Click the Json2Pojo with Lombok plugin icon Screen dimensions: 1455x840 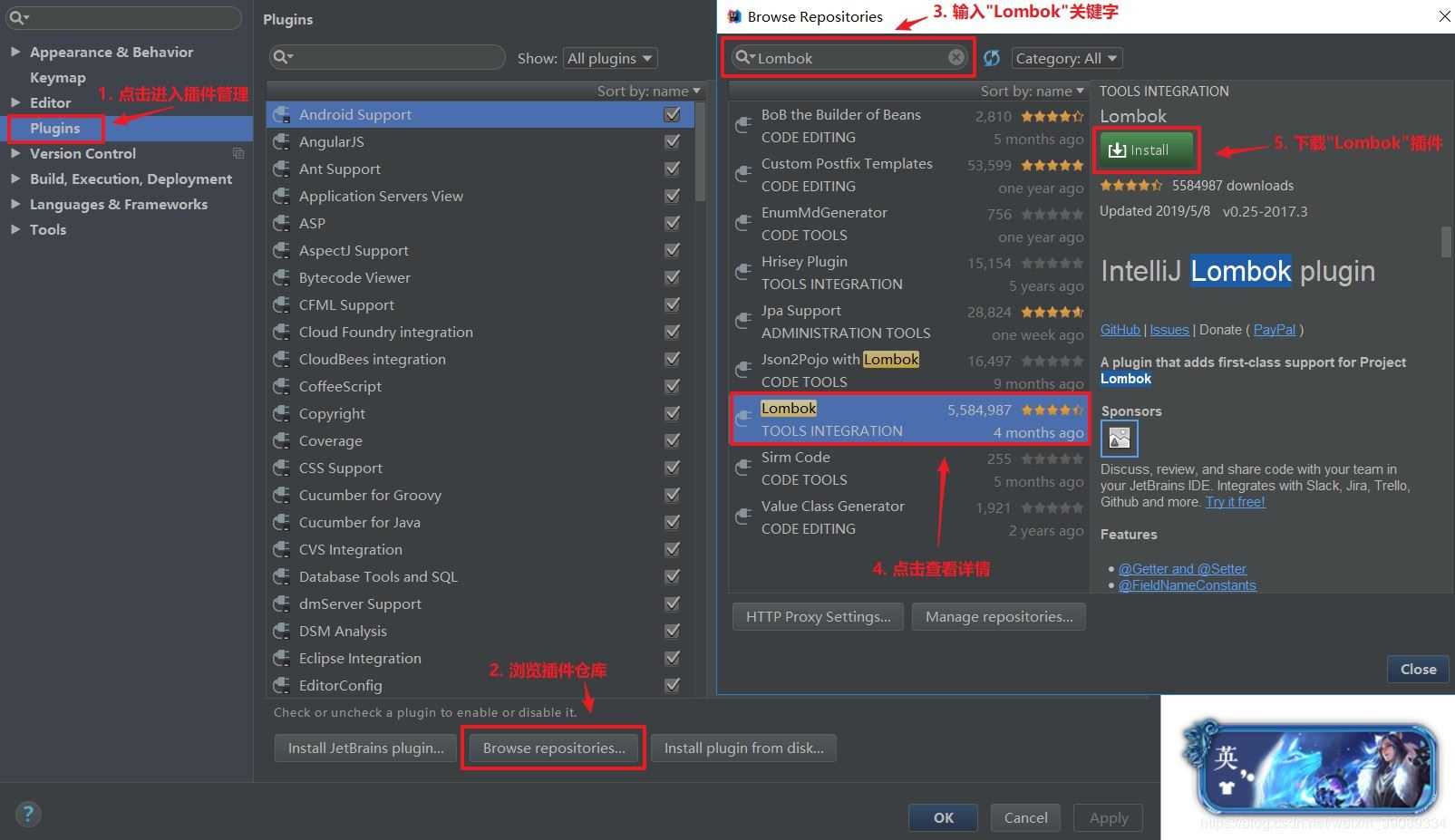[x=743, y=371]
